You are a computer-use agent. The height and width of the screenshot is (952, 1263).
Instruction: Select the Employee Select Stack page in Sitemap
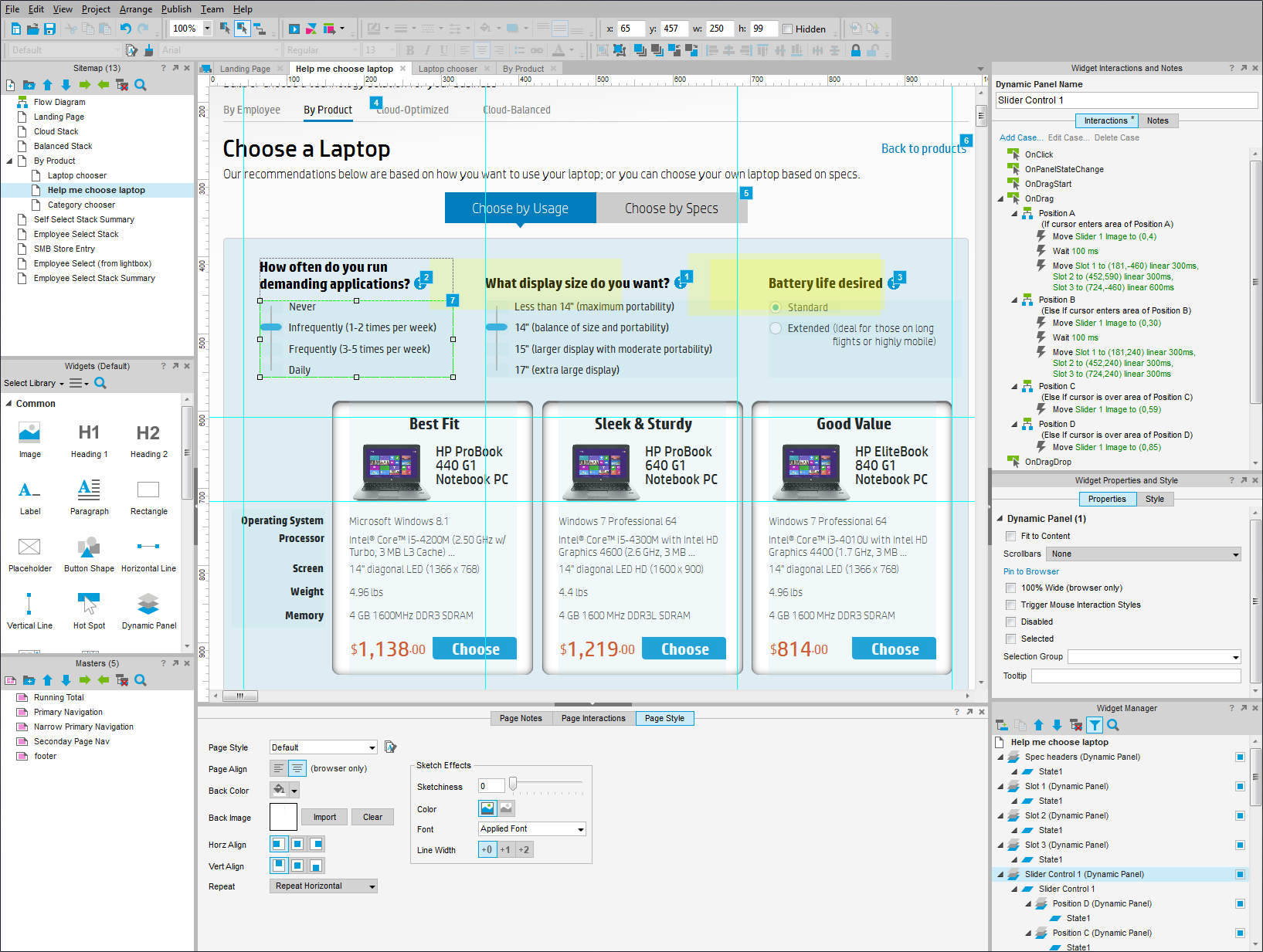pos(76,234)
